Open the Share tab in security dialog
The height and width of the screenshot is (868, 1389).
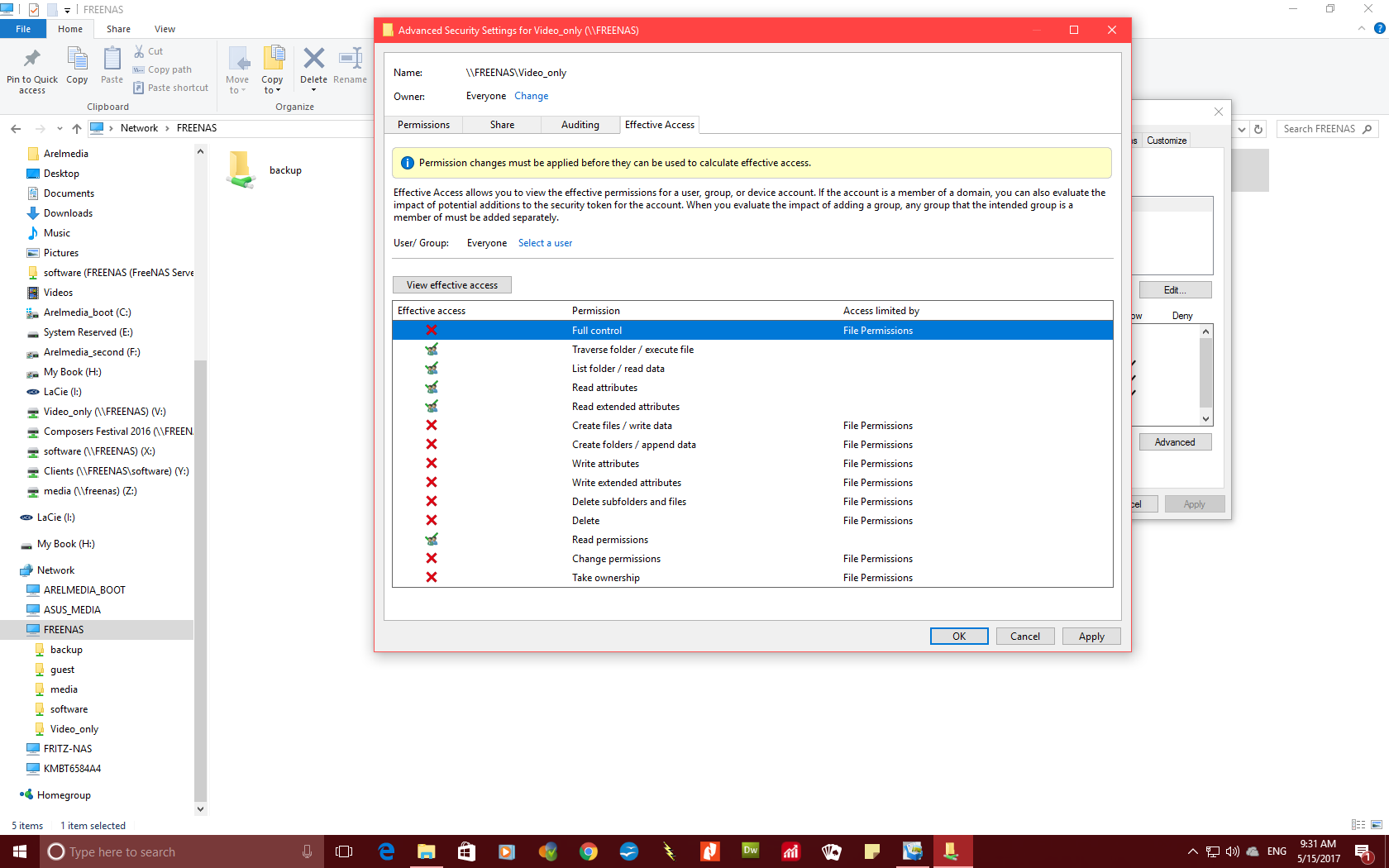(x=502, y=125)
